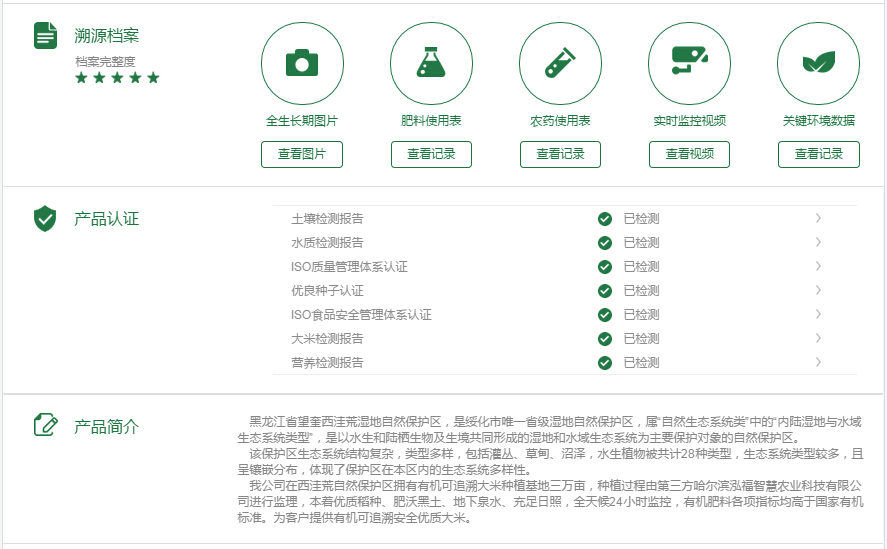Expand the 土壤检测报告 row chevron
887x549 pixels.
818,218
